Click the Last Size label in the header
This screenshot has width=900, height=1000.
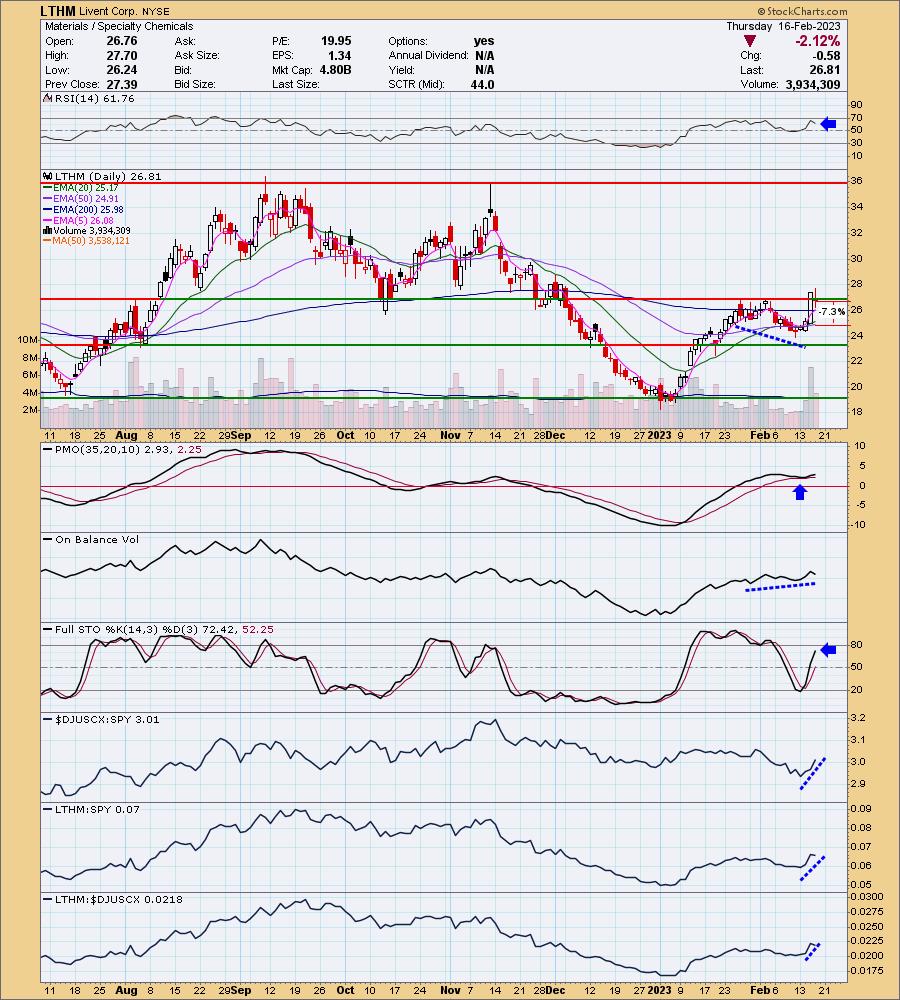tap(295, 84)
